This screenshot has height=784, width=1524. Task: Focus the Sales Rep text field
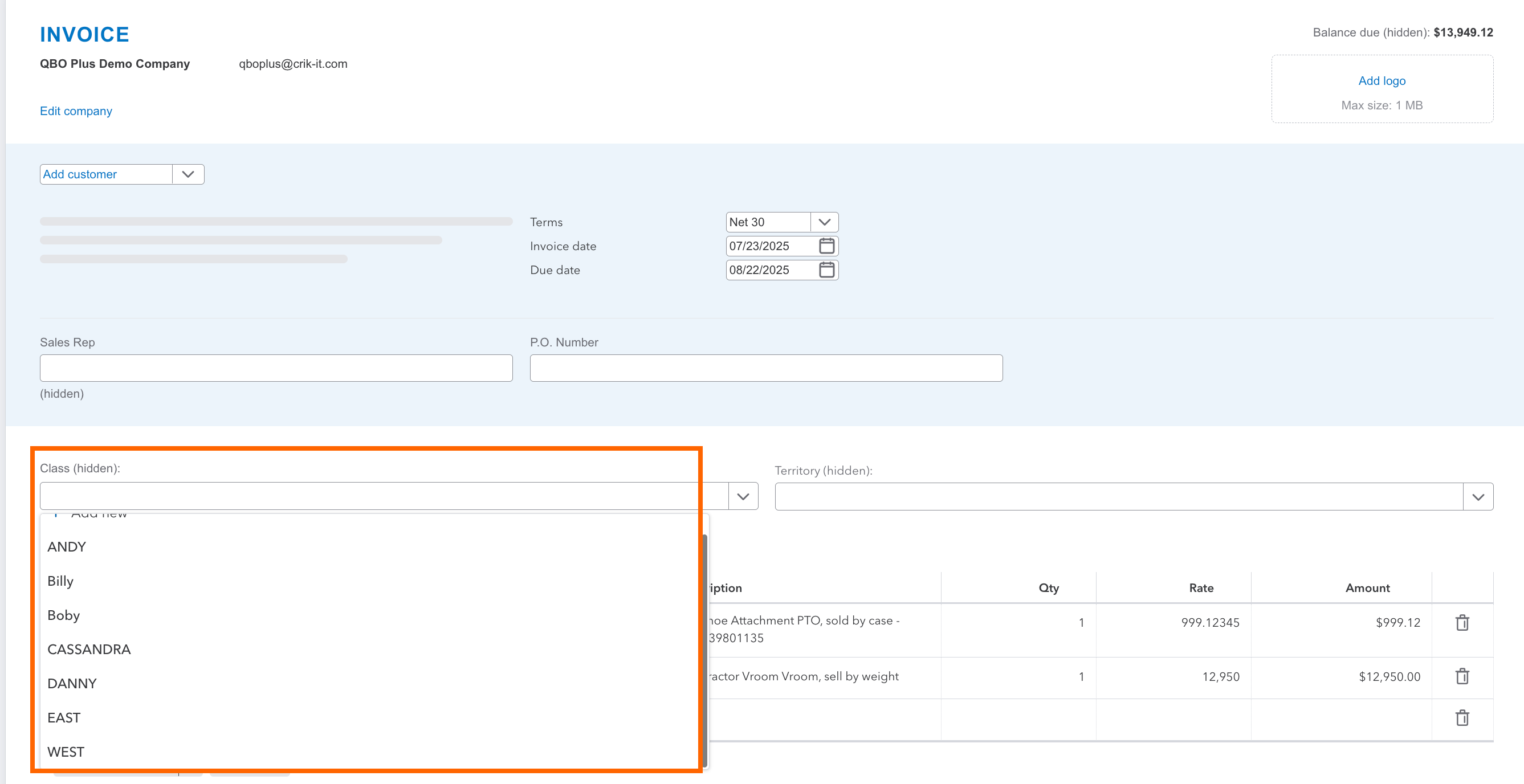pyautogui.click(x=276, y=368)
